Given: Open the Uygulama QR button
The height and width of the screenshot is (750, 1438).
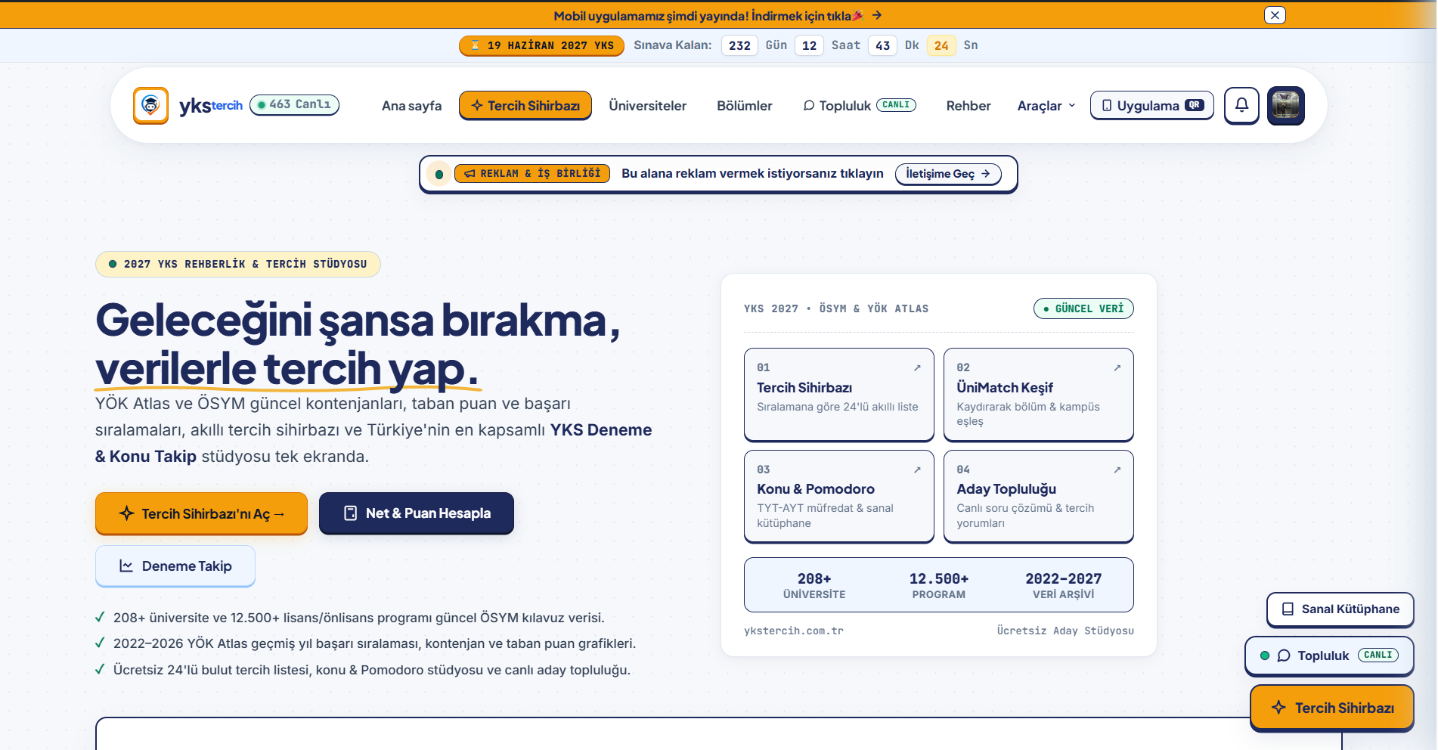Looking at the screenshot, I should coord(1152,105).
